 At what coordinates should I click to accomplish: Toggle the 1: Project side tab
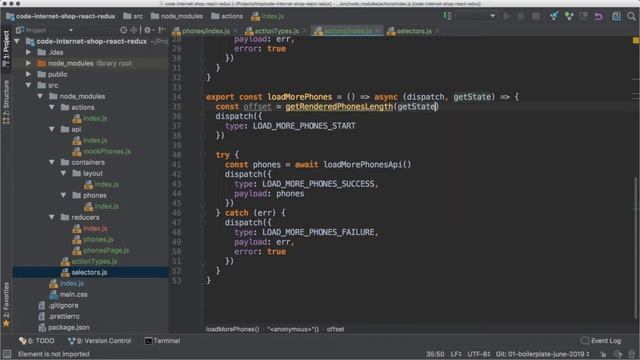point(6,50)
